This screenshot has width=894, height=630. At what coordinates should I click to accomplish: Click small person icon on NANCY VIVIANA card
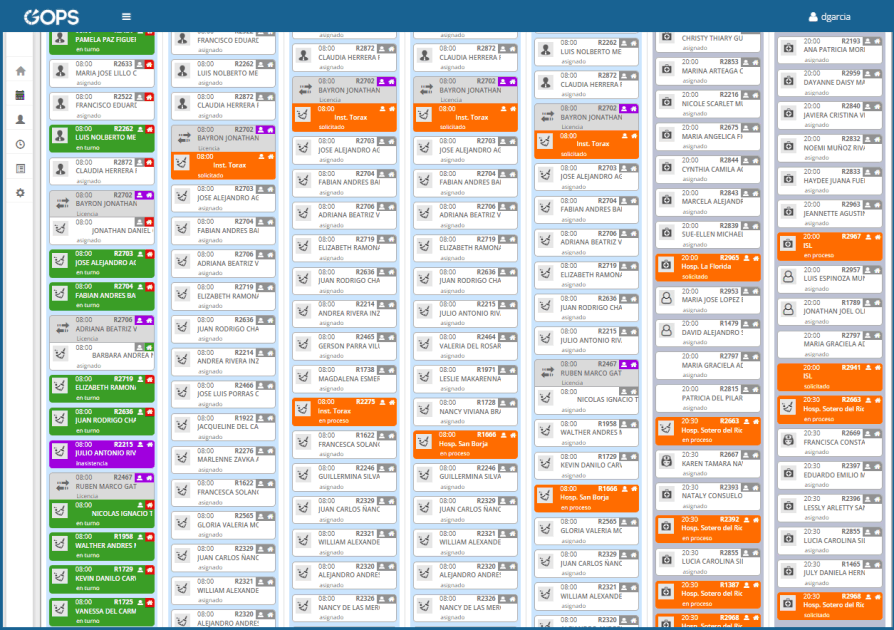pos(503,403)
